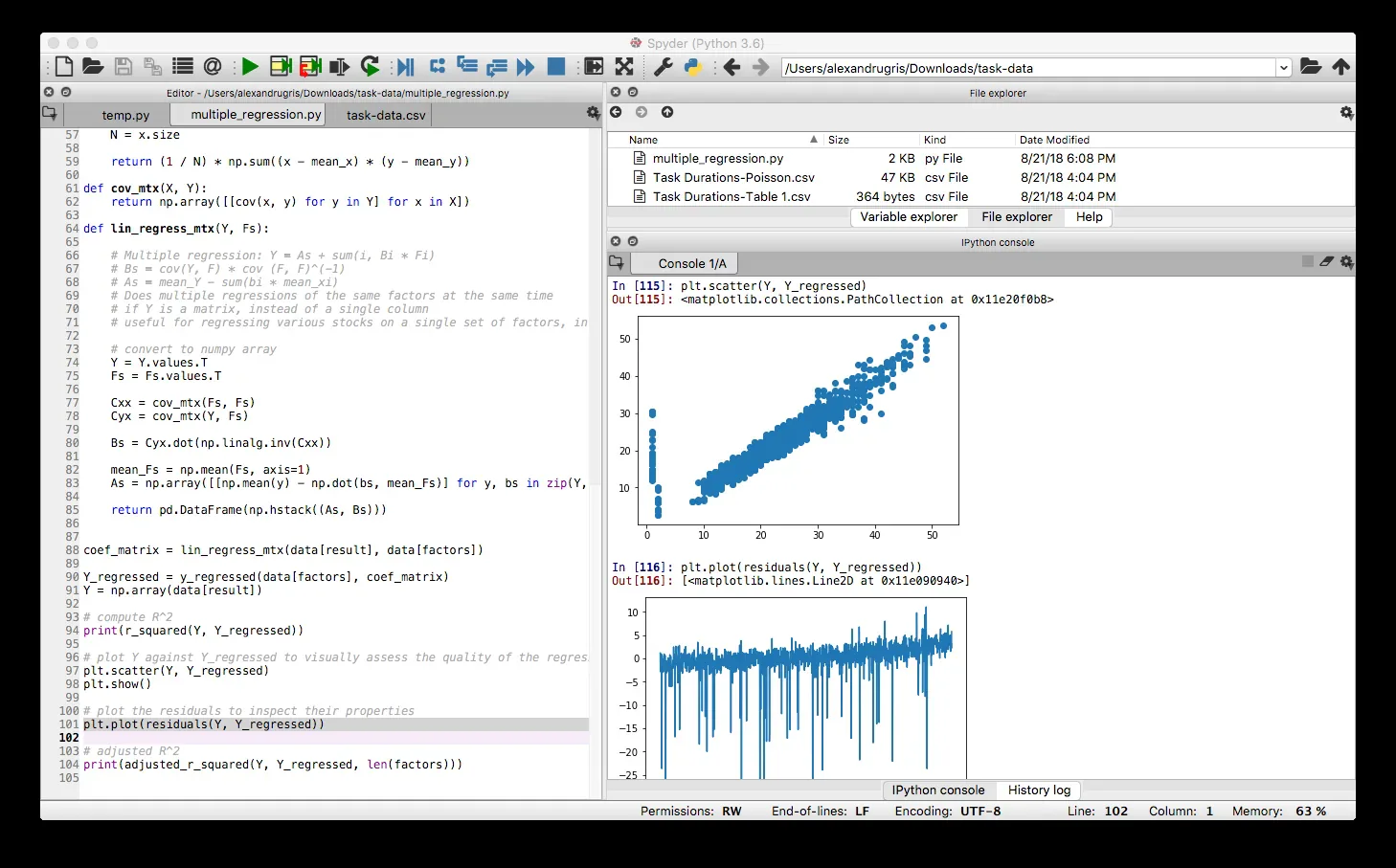This screenshot has height=868, width=1396.
Task: Open the editor tab browse menu
Action: pos(50,113)
